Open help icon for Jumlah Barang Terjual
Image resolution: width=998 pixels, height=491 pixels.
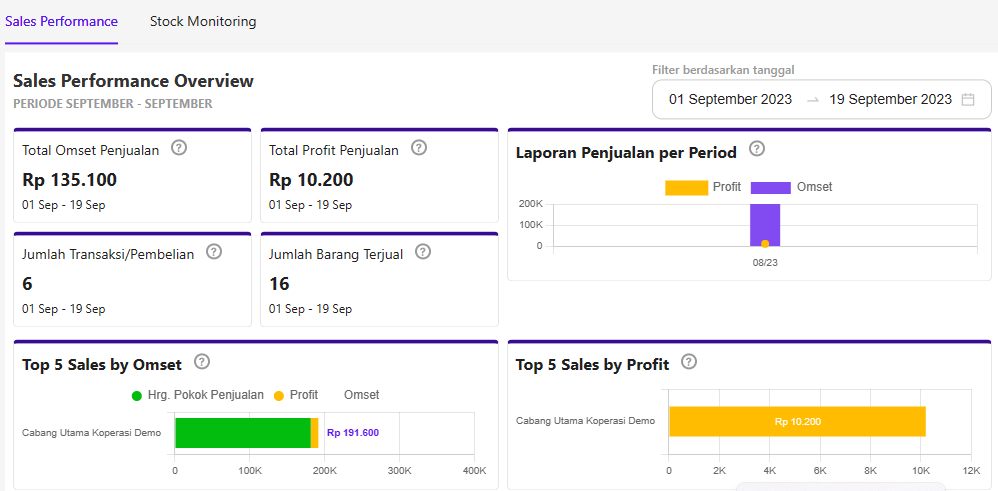pos(423,252)
